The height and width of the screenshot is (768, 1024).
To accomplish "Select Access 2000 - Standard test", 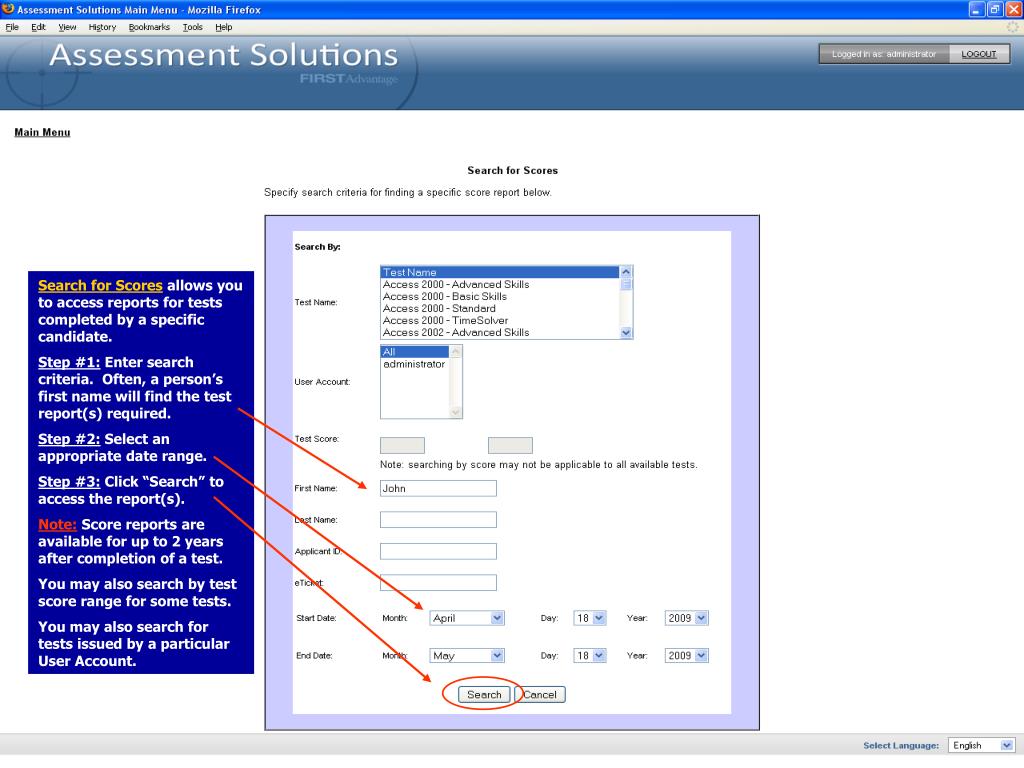I will click(500, 308).
